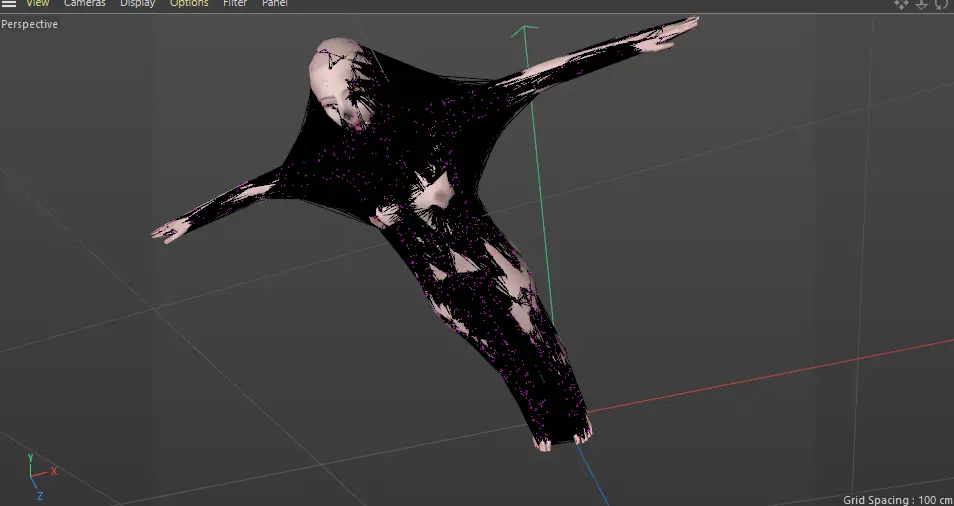
Task: Click the Perspective viewport label
Action: (x=30, y=24)
